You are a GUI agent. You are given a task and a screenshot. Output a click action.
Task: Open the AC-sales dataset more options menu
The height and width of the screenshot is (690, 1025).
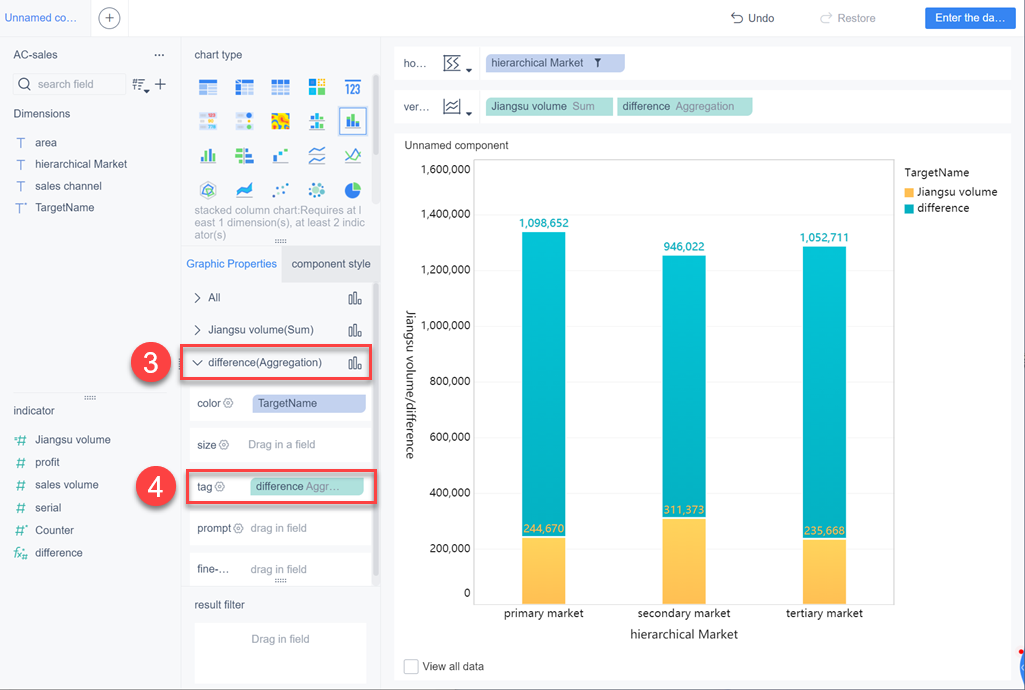tap(159, 55)
